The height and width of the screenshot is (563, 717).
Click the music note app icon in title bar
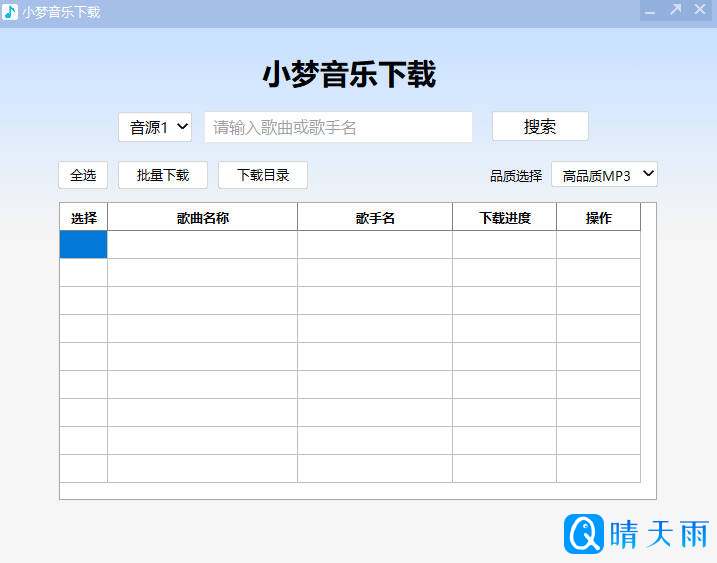(10, 12)
